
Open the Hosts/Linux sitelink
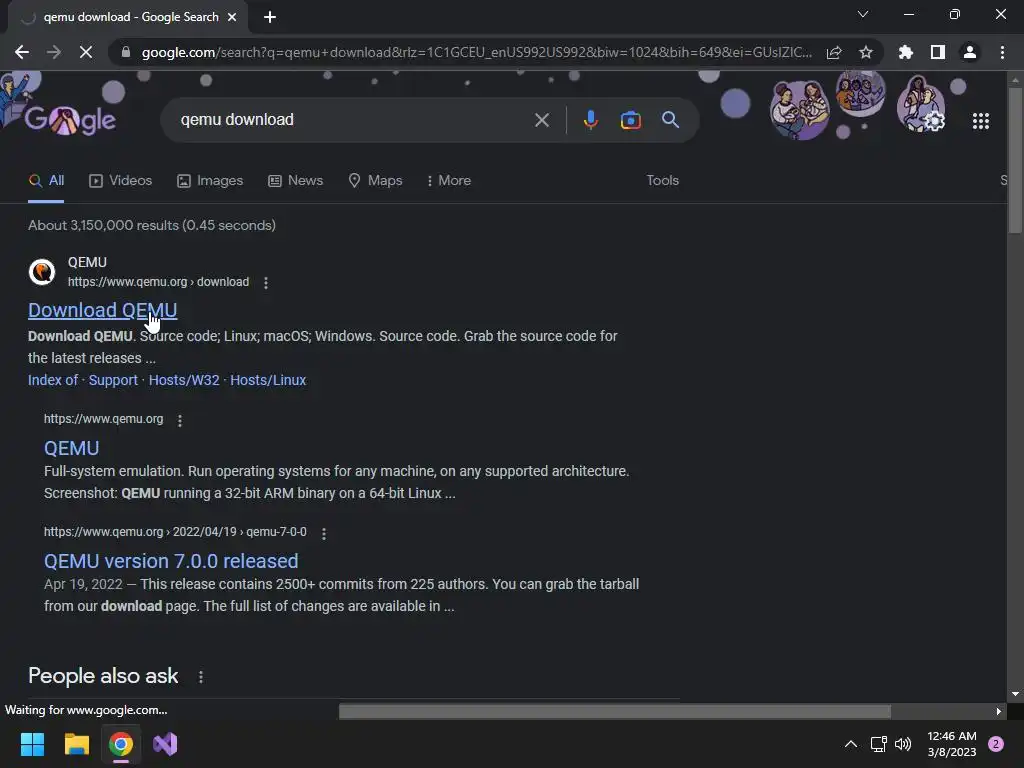tap(268, 380)
